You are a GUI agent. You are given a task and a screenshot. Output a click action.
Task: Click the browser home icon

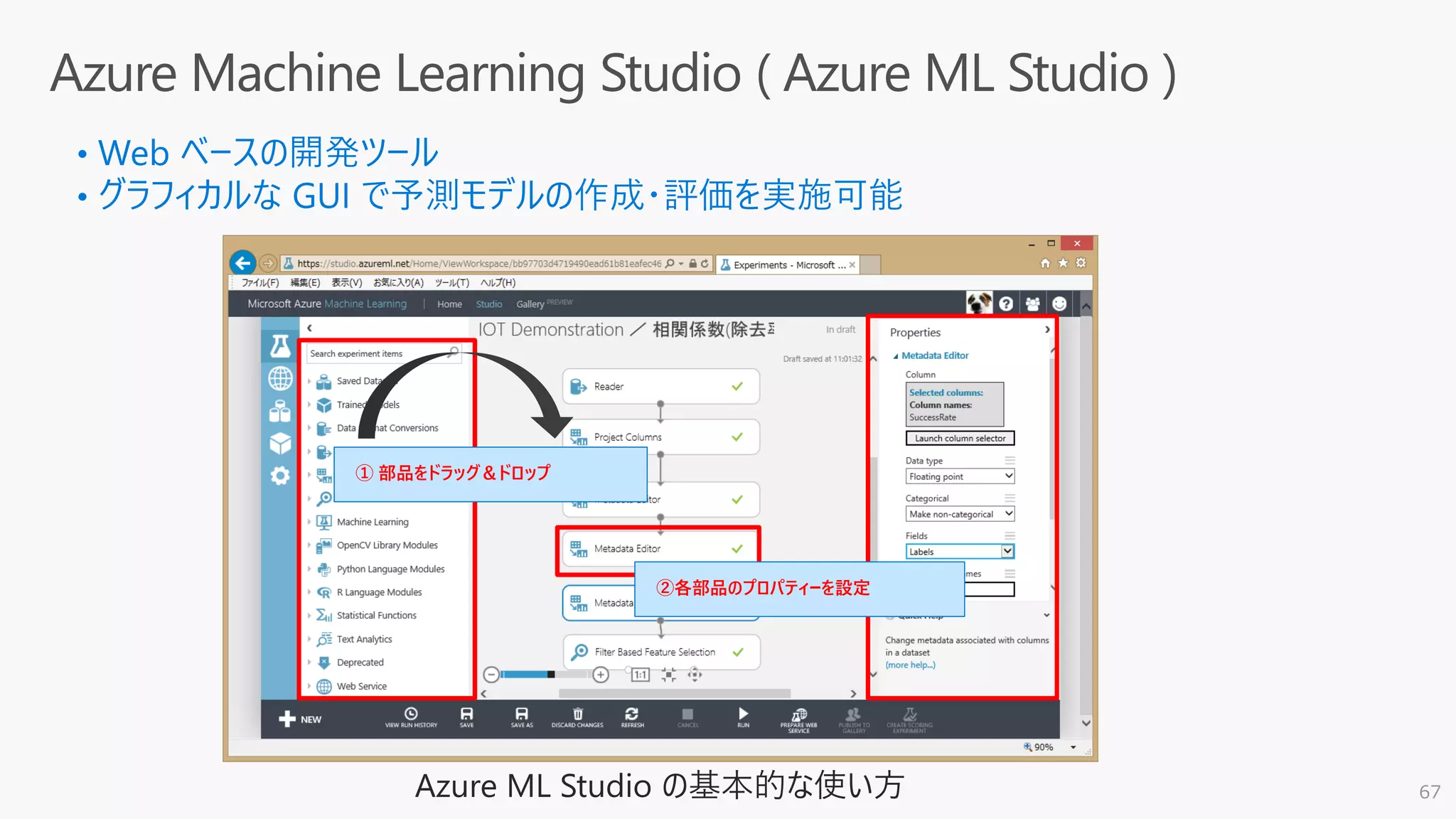[x=1045, y=263]
